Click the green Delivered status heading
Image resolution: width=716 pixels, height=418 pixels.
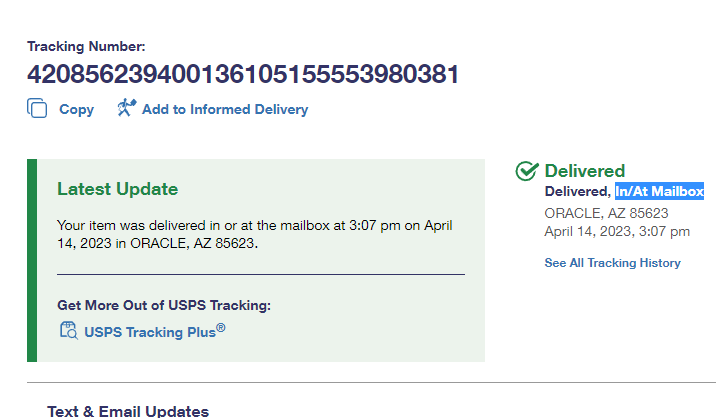point(584,171)
